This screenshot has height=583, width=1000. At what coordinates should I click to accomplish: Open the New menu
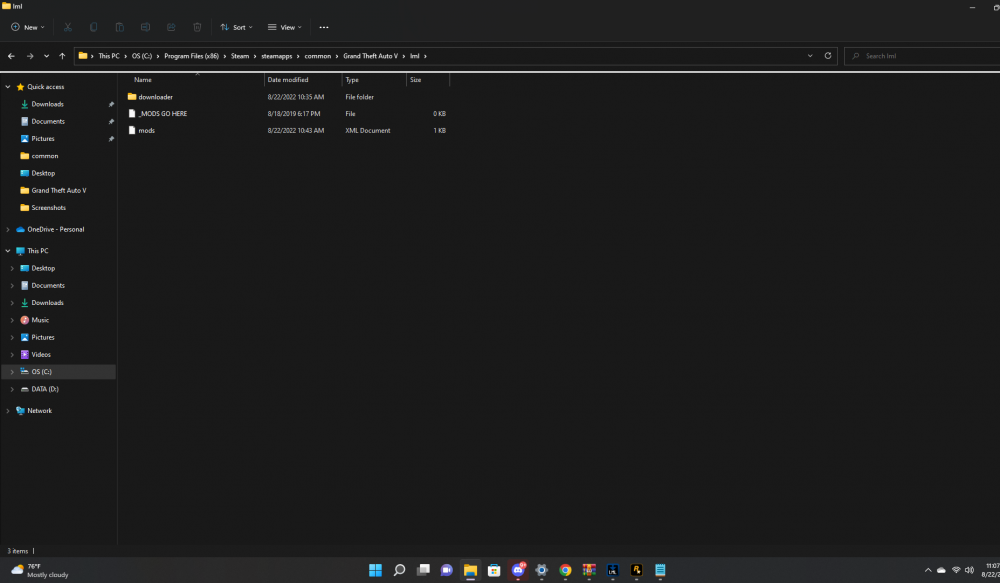[27, 27]
